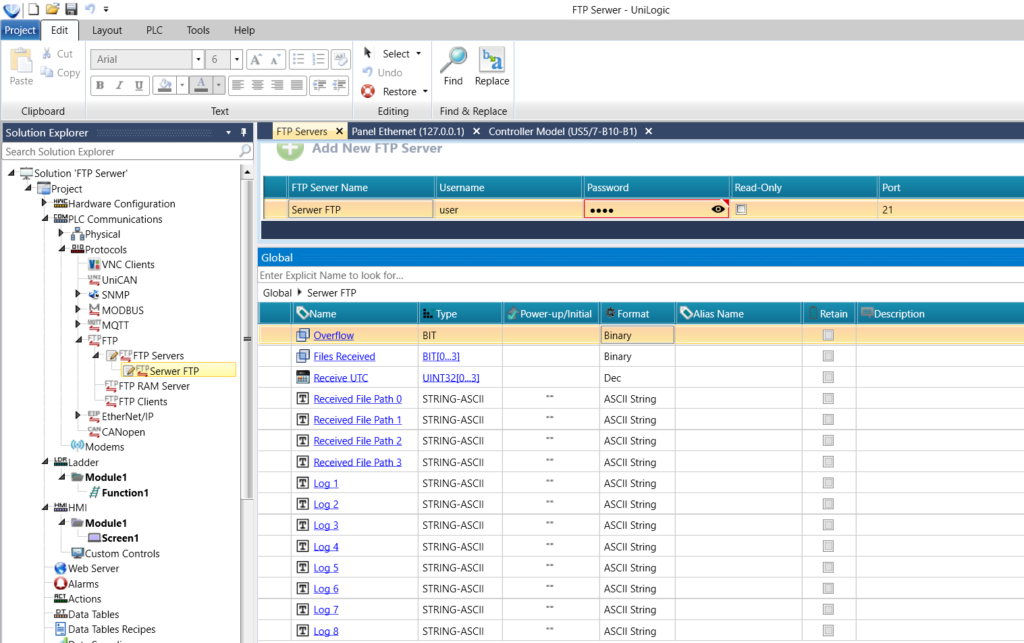Open the Files Received tag link
The height and width of the screenshot is (643, 1024).
pos(344,356)
